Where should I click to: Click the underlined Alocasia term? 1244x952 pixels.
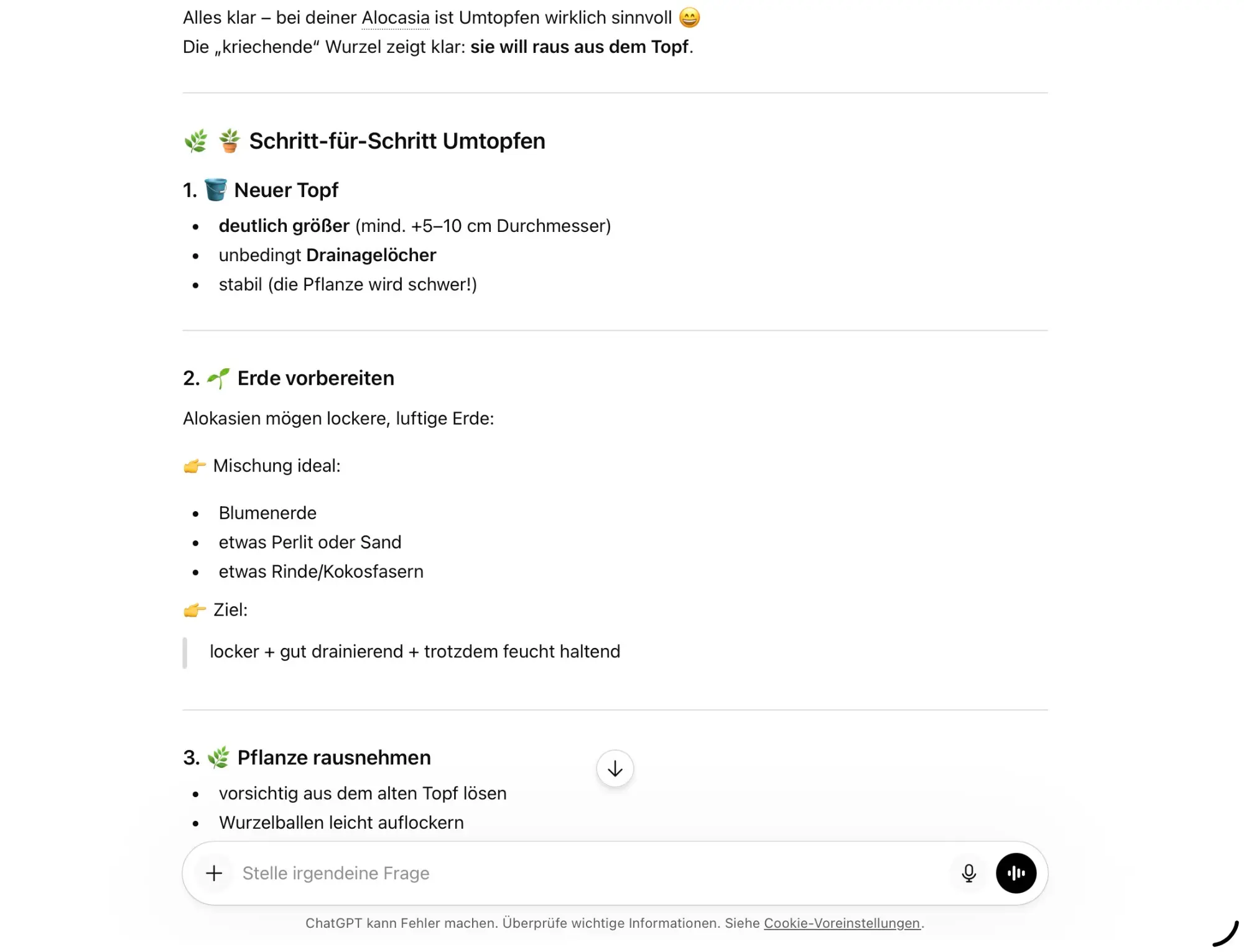pos(396,17)
